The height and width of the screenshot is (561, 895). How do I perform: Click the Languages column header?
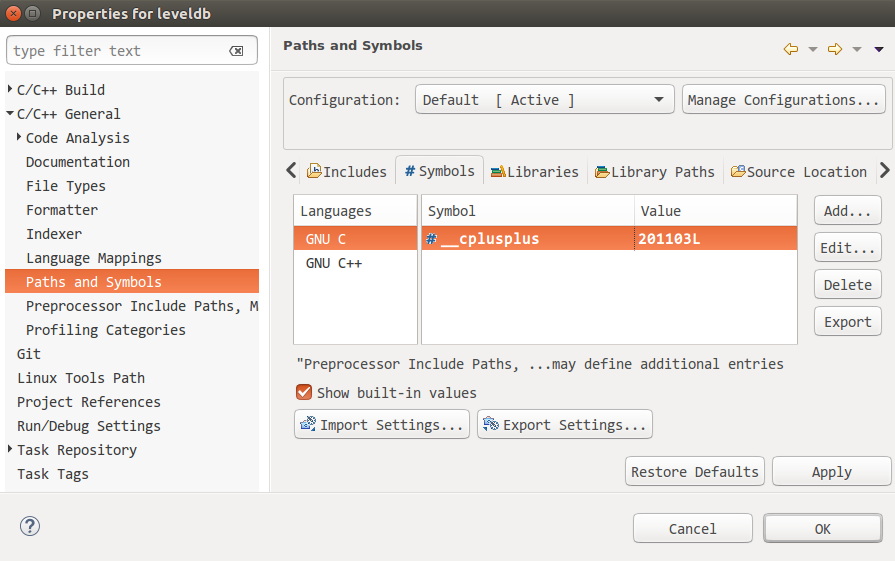click(355, 211)
